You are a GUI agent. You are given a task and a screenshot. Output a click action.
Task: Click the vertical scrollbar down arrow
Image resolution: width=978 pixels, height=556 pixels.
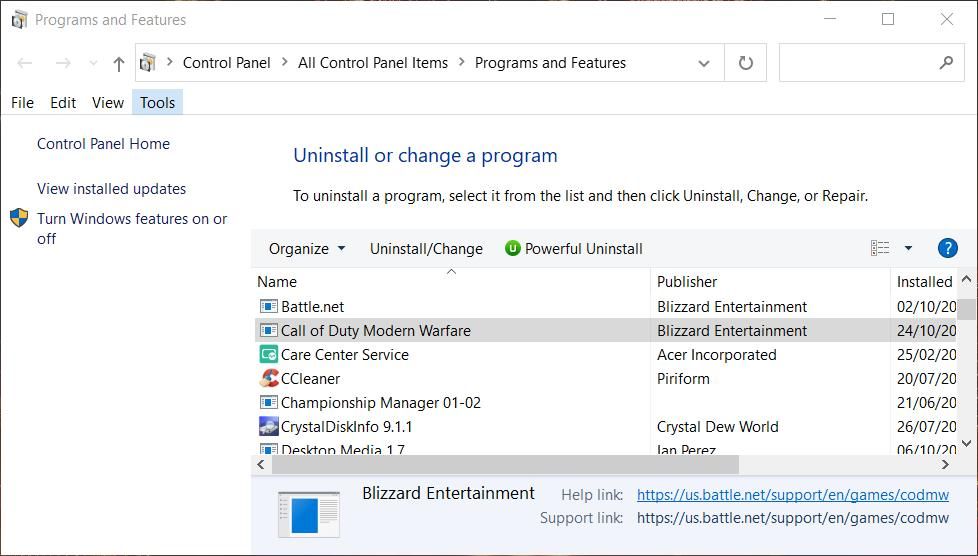coord(967,443)
